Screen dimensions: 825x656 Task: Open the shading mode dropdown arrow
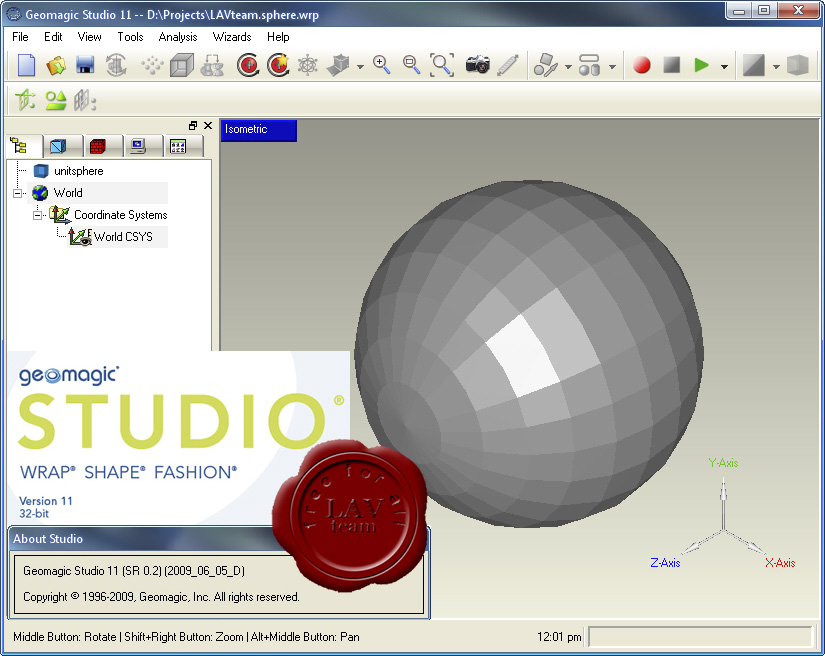coord(777,67)
